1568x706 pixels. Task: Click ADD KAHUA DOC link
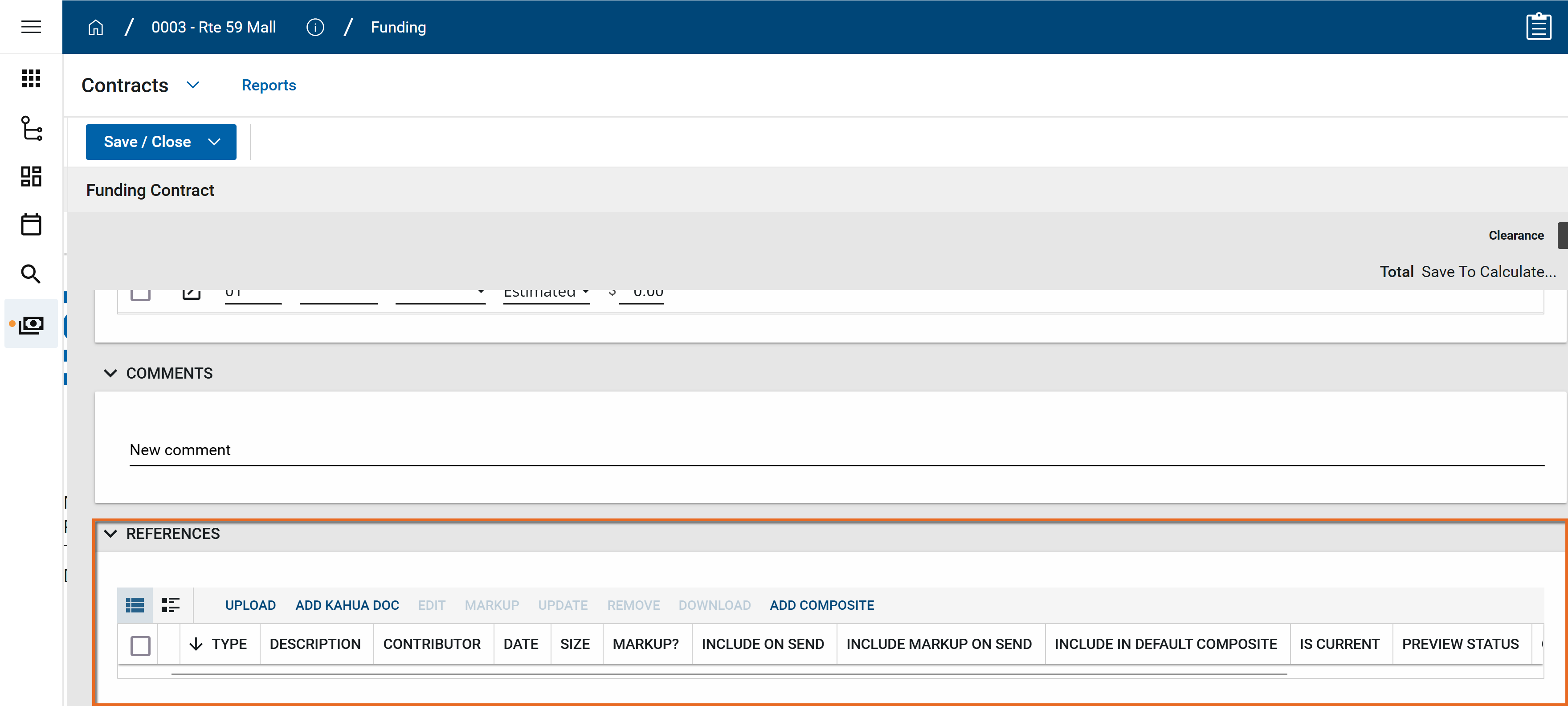pos(347,605)
